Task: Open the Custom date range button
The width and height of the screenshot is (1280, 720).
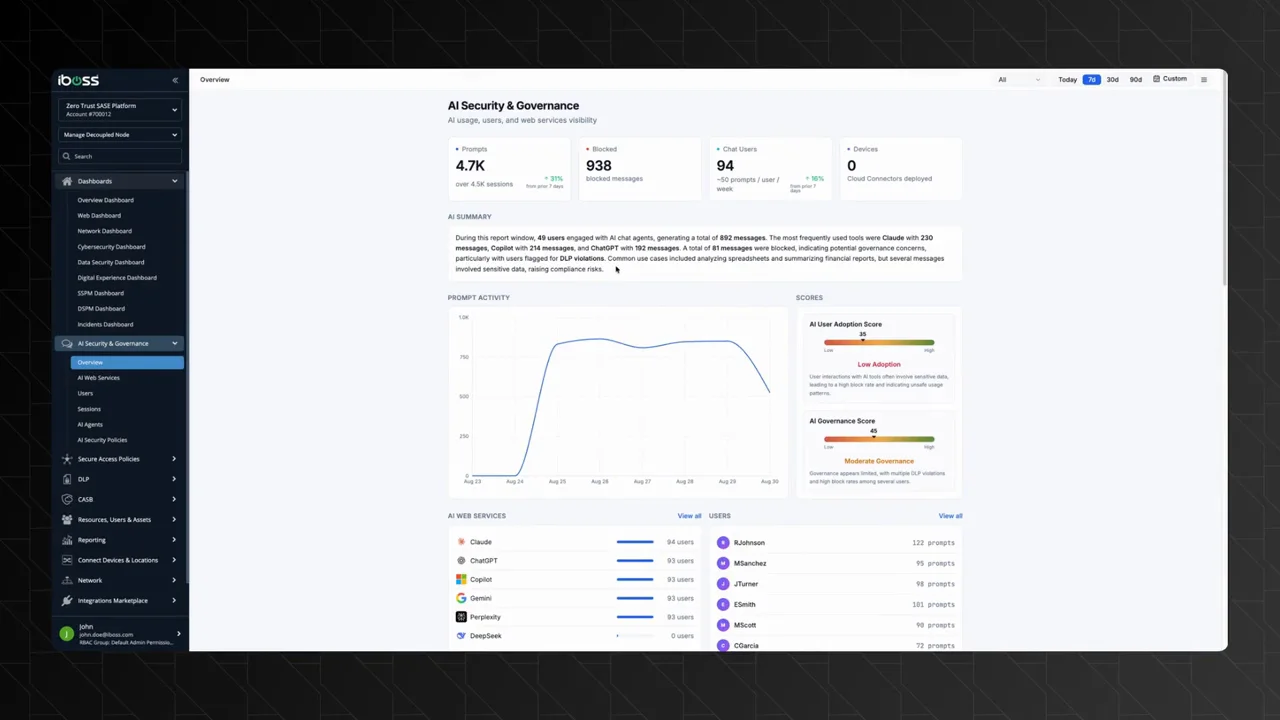Action: (1170, 79)
